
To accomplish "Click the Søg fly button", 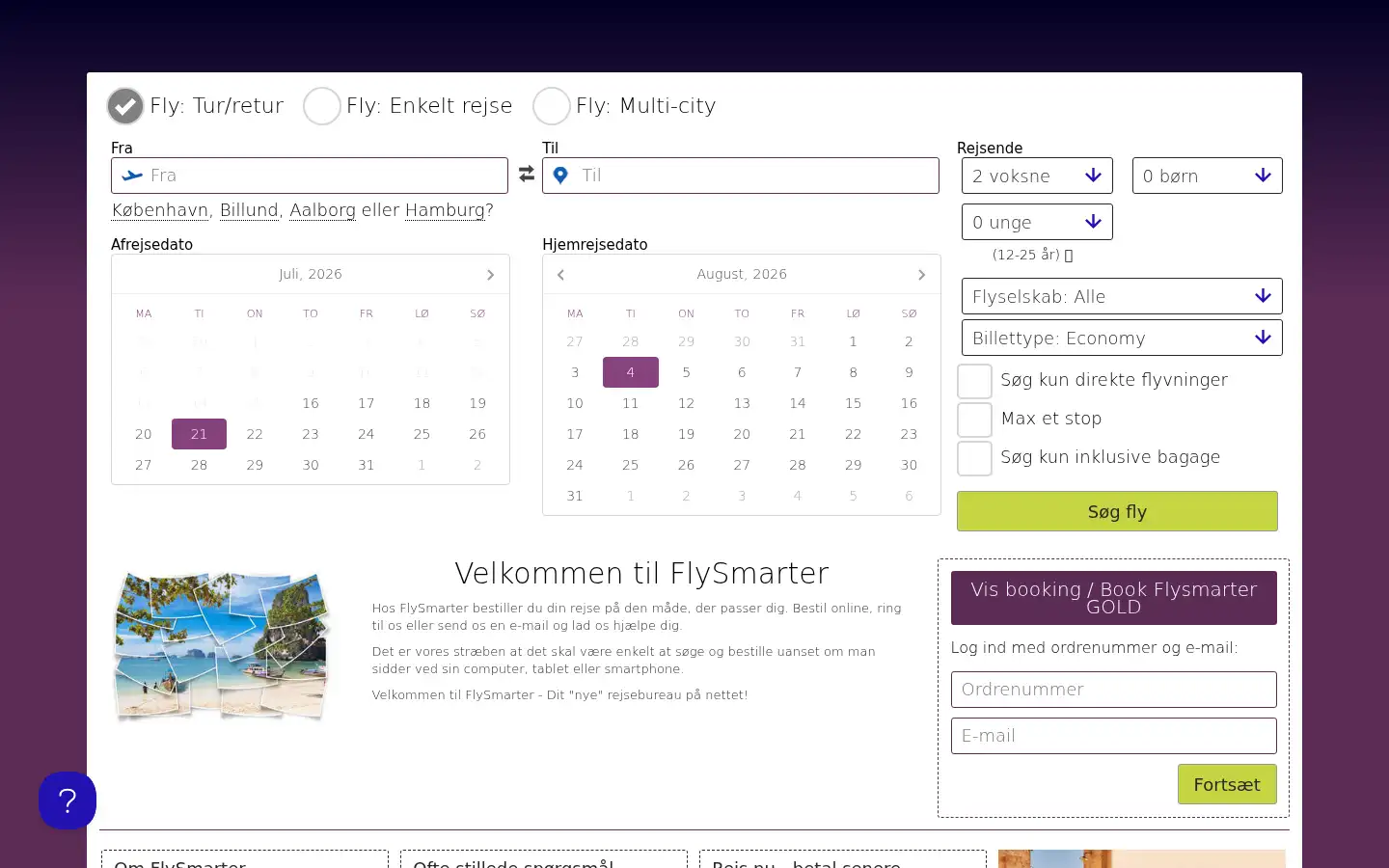I will point(1117,511).
